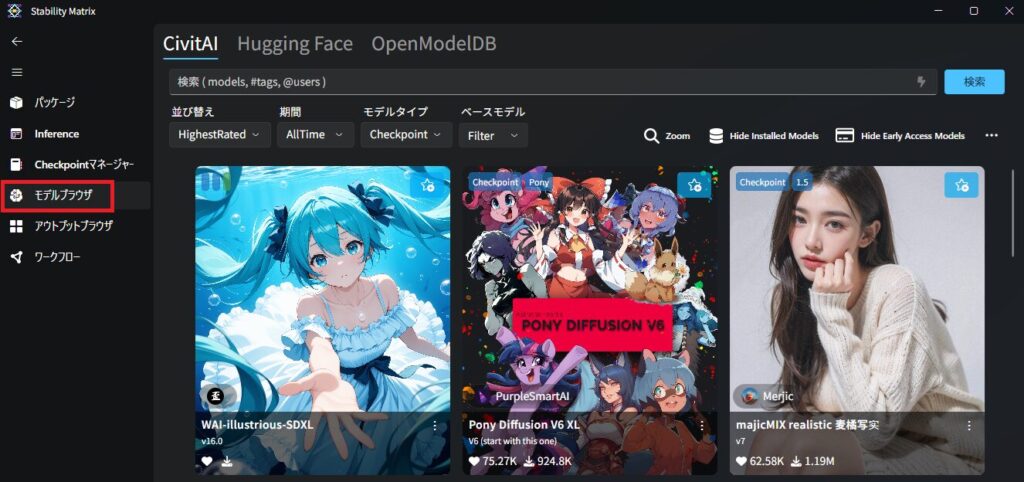The width and height of the screenshot is (1024, 482).
Task: Click the back arrow in sidebar
Action: coord(17,41)
